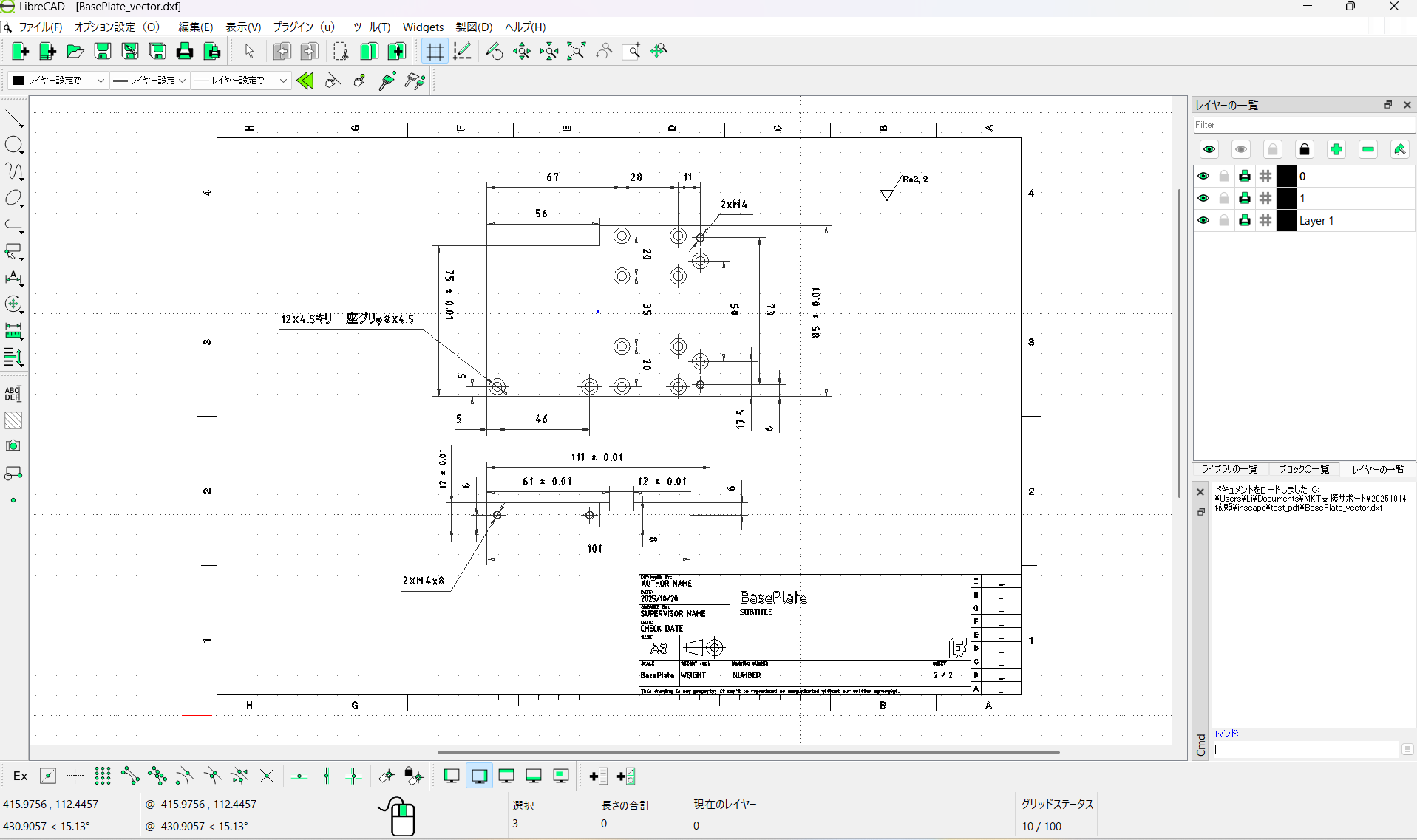Open the ファイル(F) menu
The height and width of the screenshot is (840, 1417).
click(40, 27)
